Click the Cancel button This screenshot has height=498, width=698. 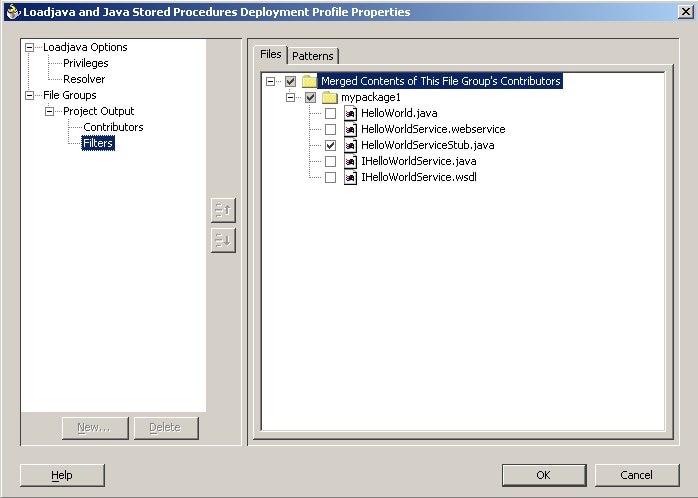point(637,475)
